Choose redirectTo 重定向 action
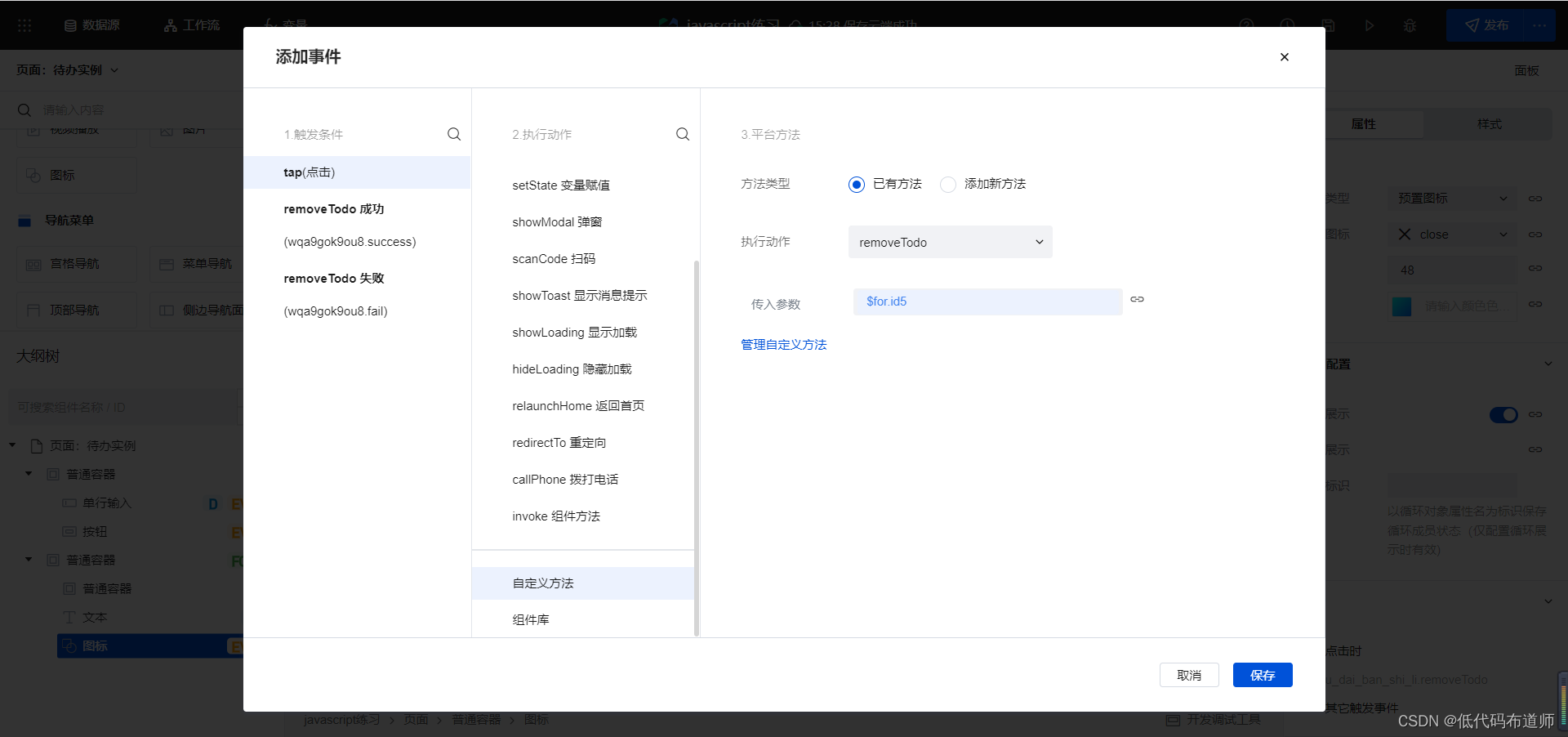 tap(559, 443)
